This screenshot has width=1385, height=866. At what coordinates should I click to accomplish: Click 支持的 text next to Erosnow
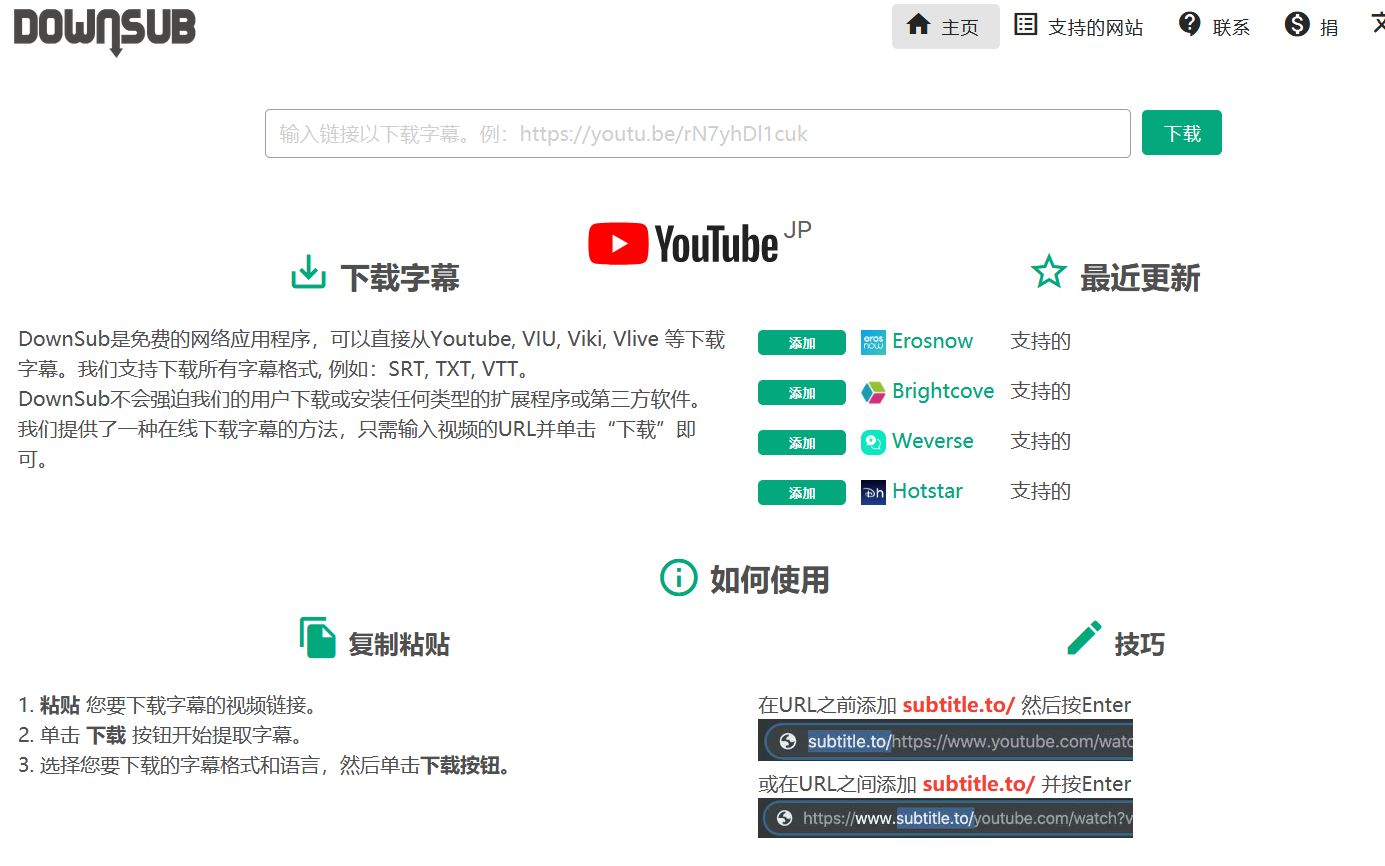(x=1041, y=341)
